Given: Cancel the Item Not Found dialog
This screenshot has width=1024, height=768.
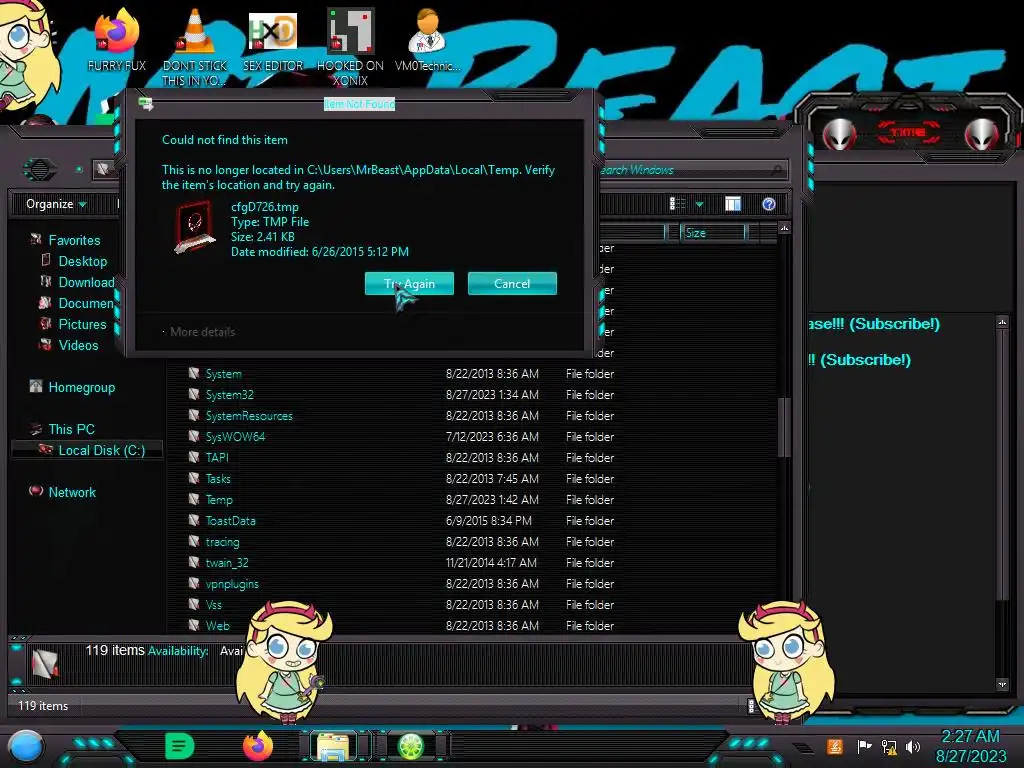Looking at the screenshot, I should [x=512, y=283].
